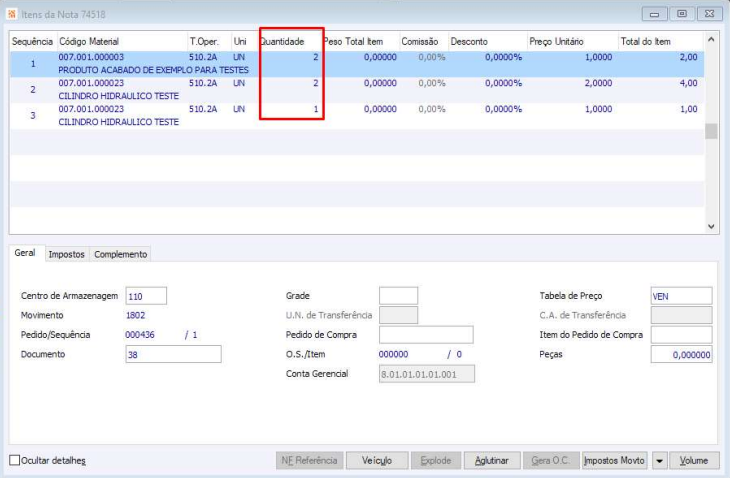Maximize the Itens da Nota window

(682, 14)
